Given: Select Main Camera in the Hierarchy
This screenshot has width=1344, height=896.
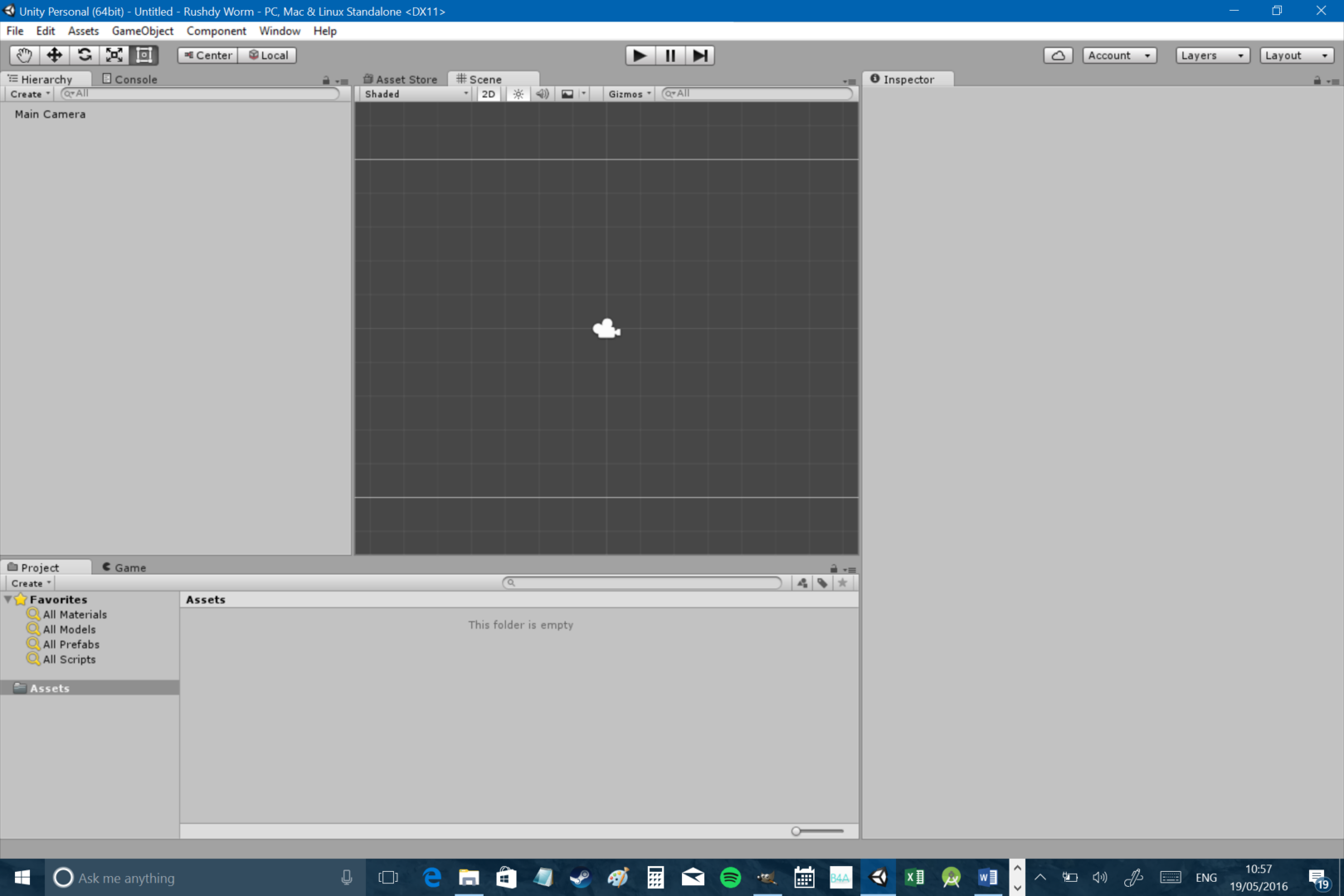Looking at the screenshot, I should point(49,114).
